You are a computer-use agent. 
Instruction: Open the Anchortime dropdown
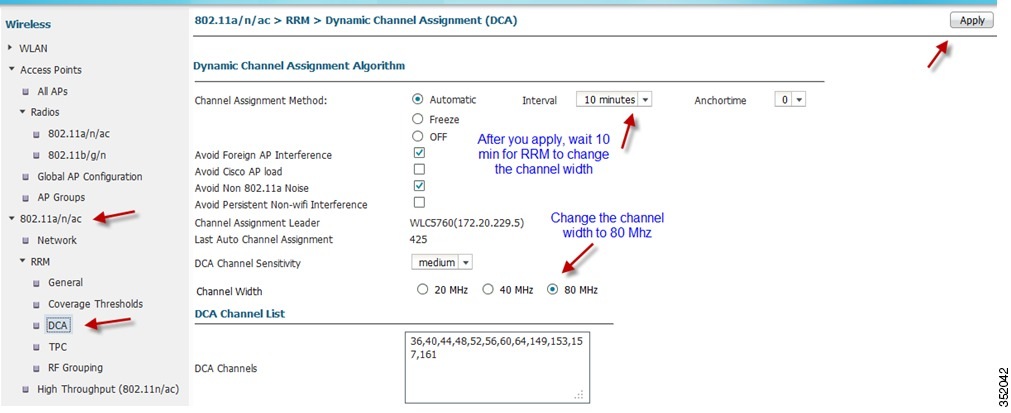coord(790,100)
